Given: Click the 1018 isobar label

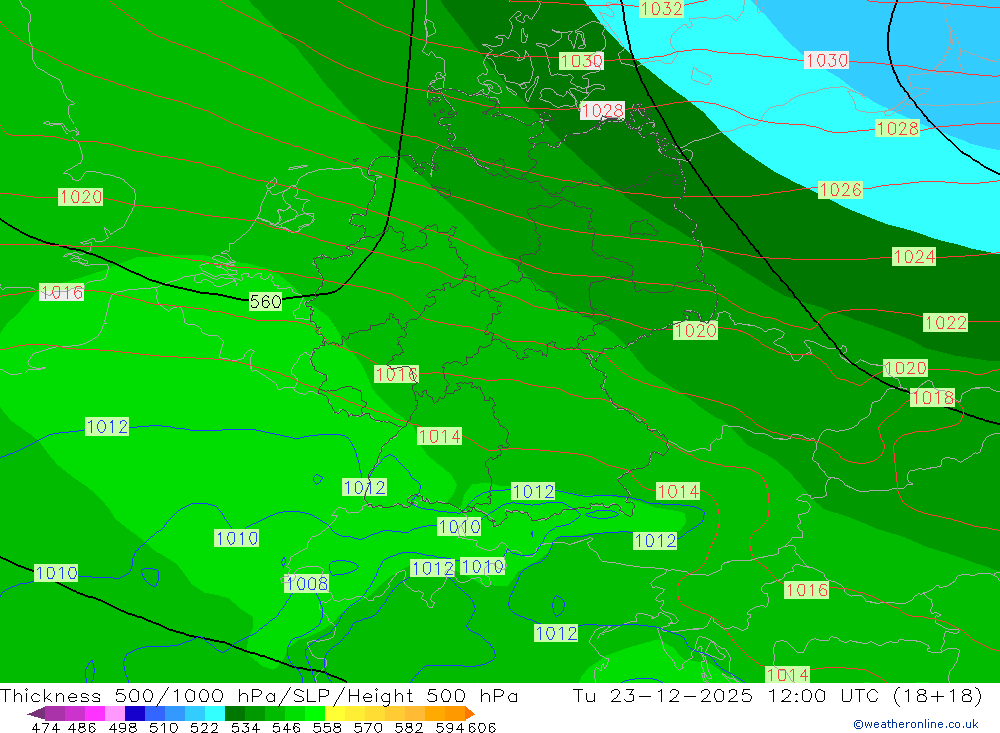Looking at the screenshot, I should [932, 397].
